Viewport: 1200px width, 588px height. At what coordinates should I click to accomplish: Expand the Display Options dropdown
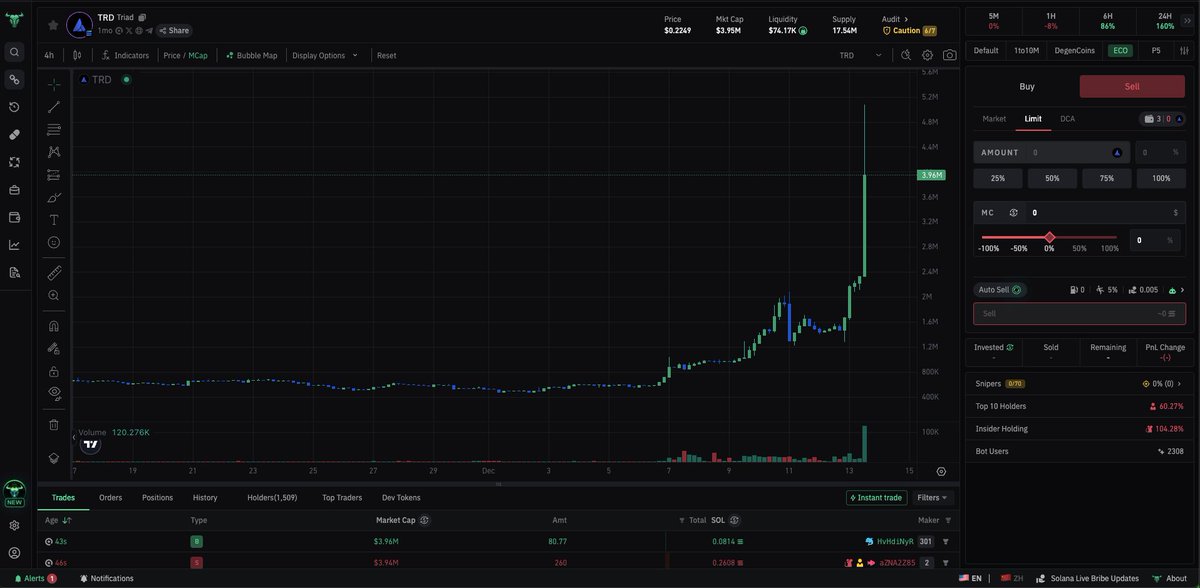(x=325, y=55)
